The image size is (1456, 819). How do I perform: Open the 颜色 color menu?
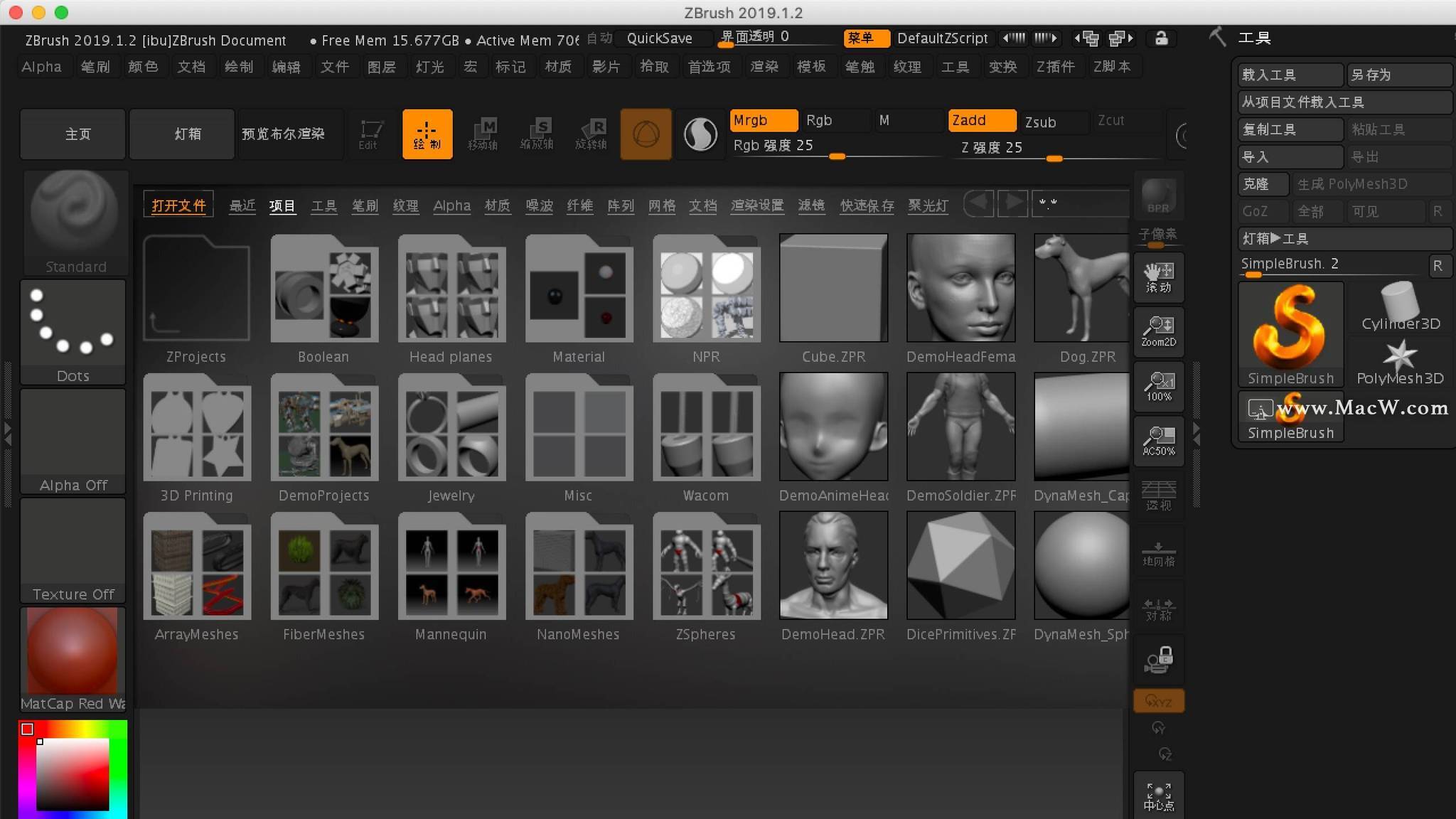tap(143, 67)
